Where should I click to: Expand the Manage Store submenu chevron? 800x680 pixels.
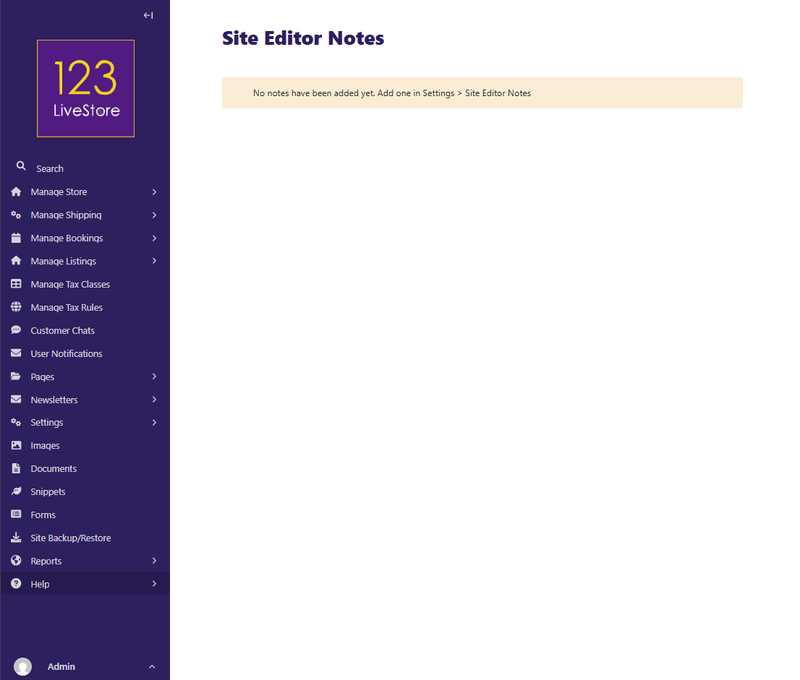154,192
